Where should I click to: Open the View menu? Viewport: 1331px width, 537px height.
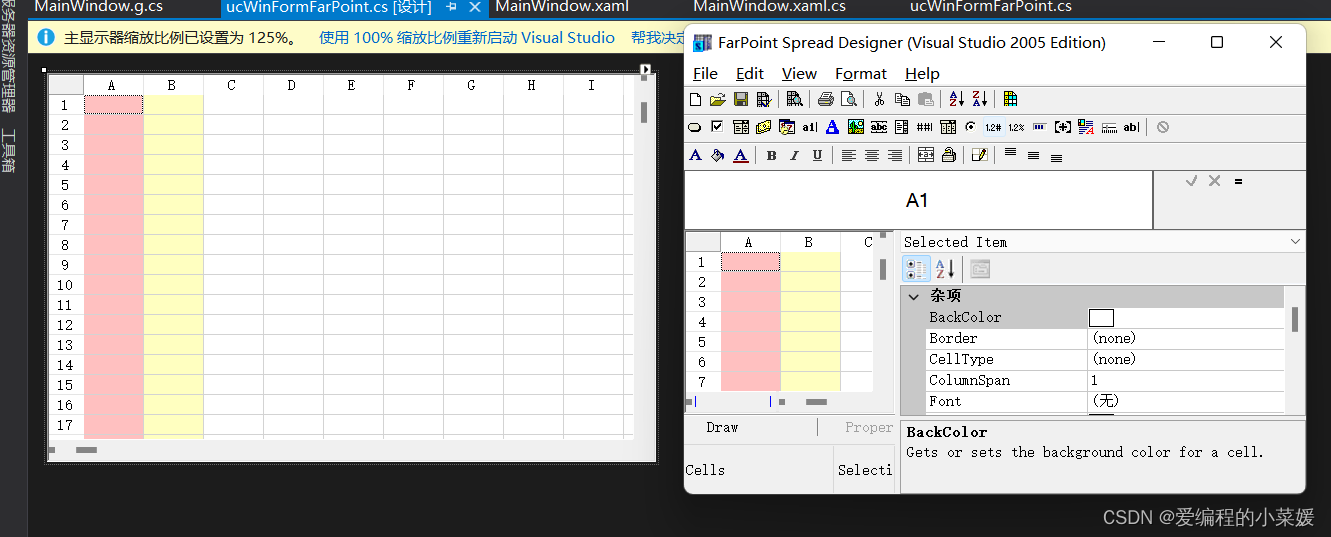click(x=799, y=73)
